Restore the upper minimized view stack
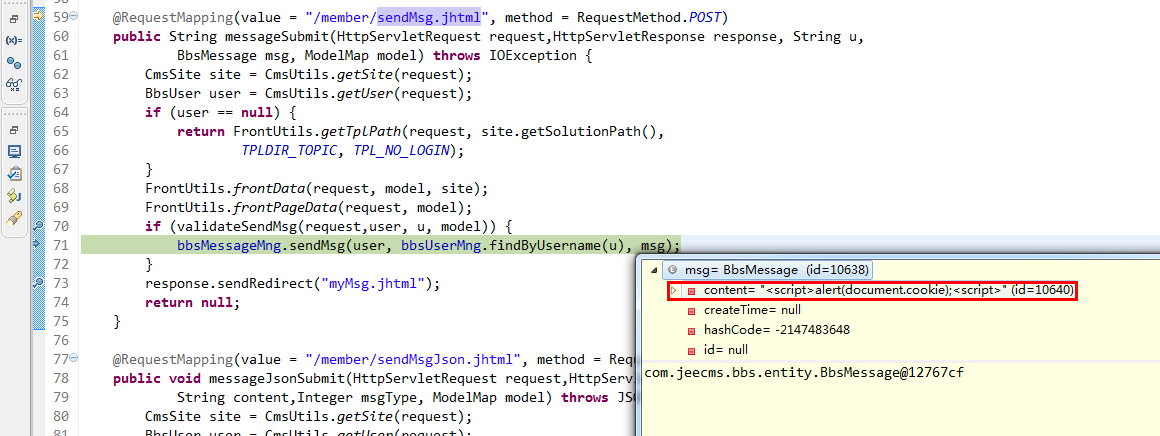Viewport: 1160px width, 436px height. point(13,18)
